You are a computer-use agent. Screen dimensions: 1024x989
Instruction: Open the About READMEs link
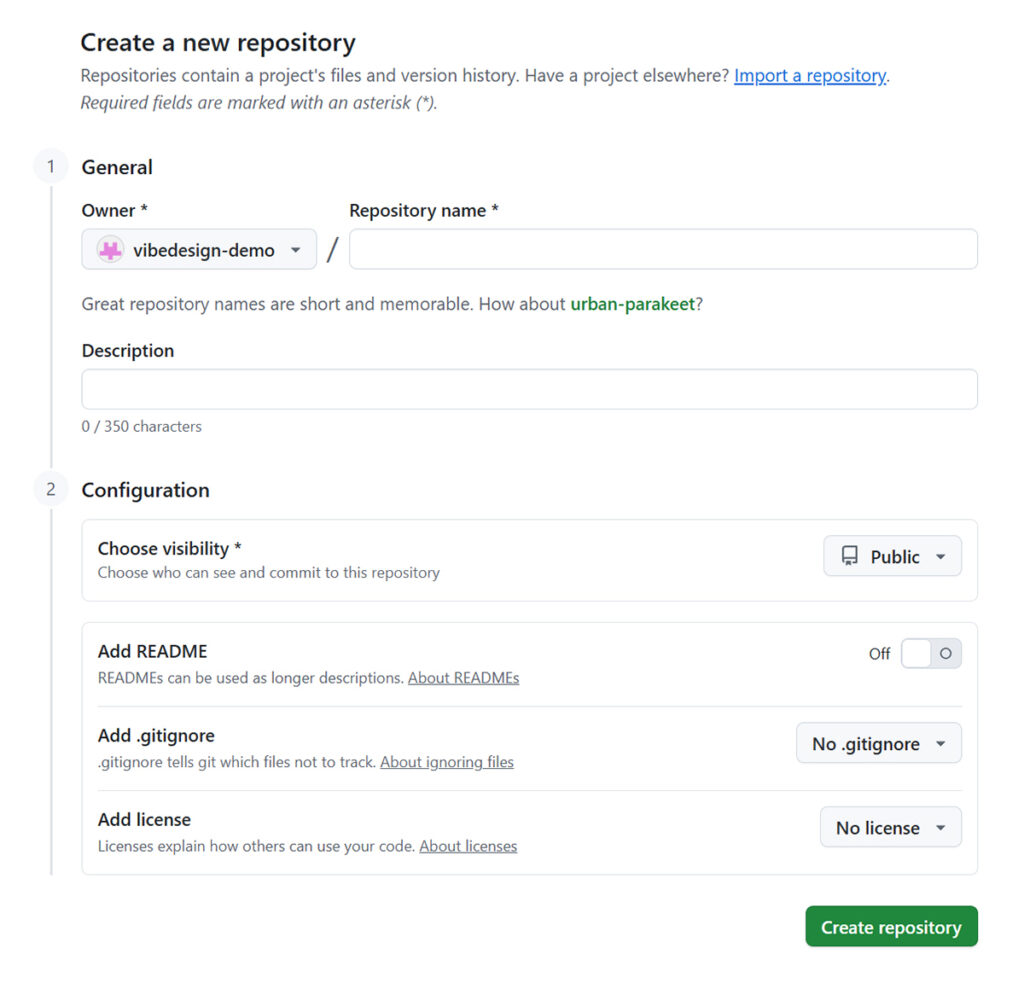coord(463,678)
